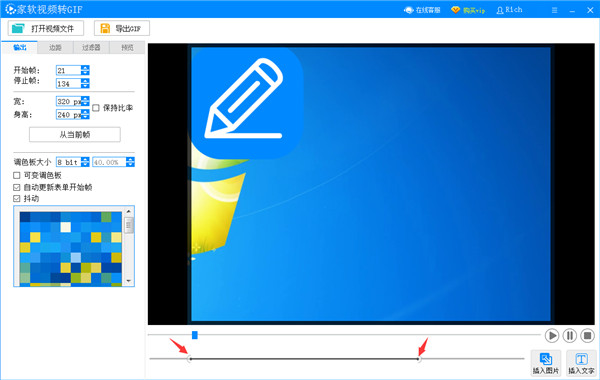Stop playback with the stop icon
Image resolution: width=600 pixels, height=380 pixels.
click(587, 336)
